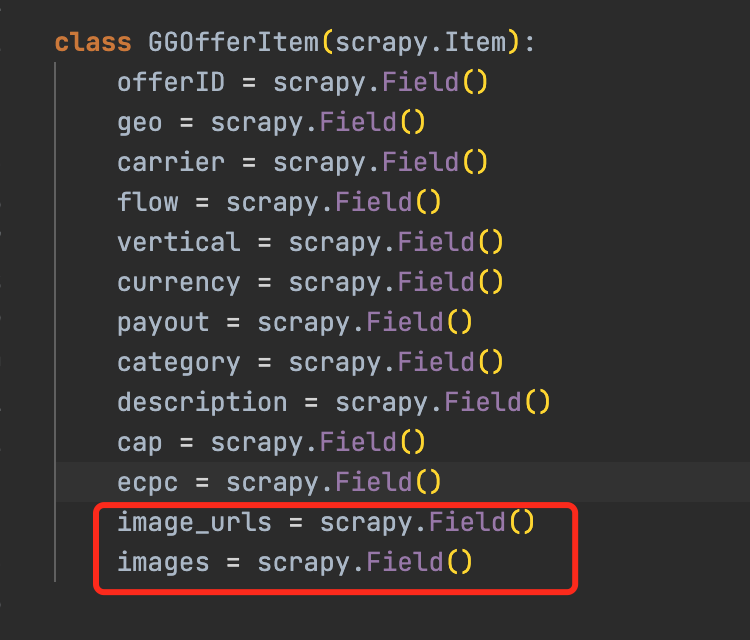Click Field call on the description line
The image size is (750, 640).
[x=483, y=402]
